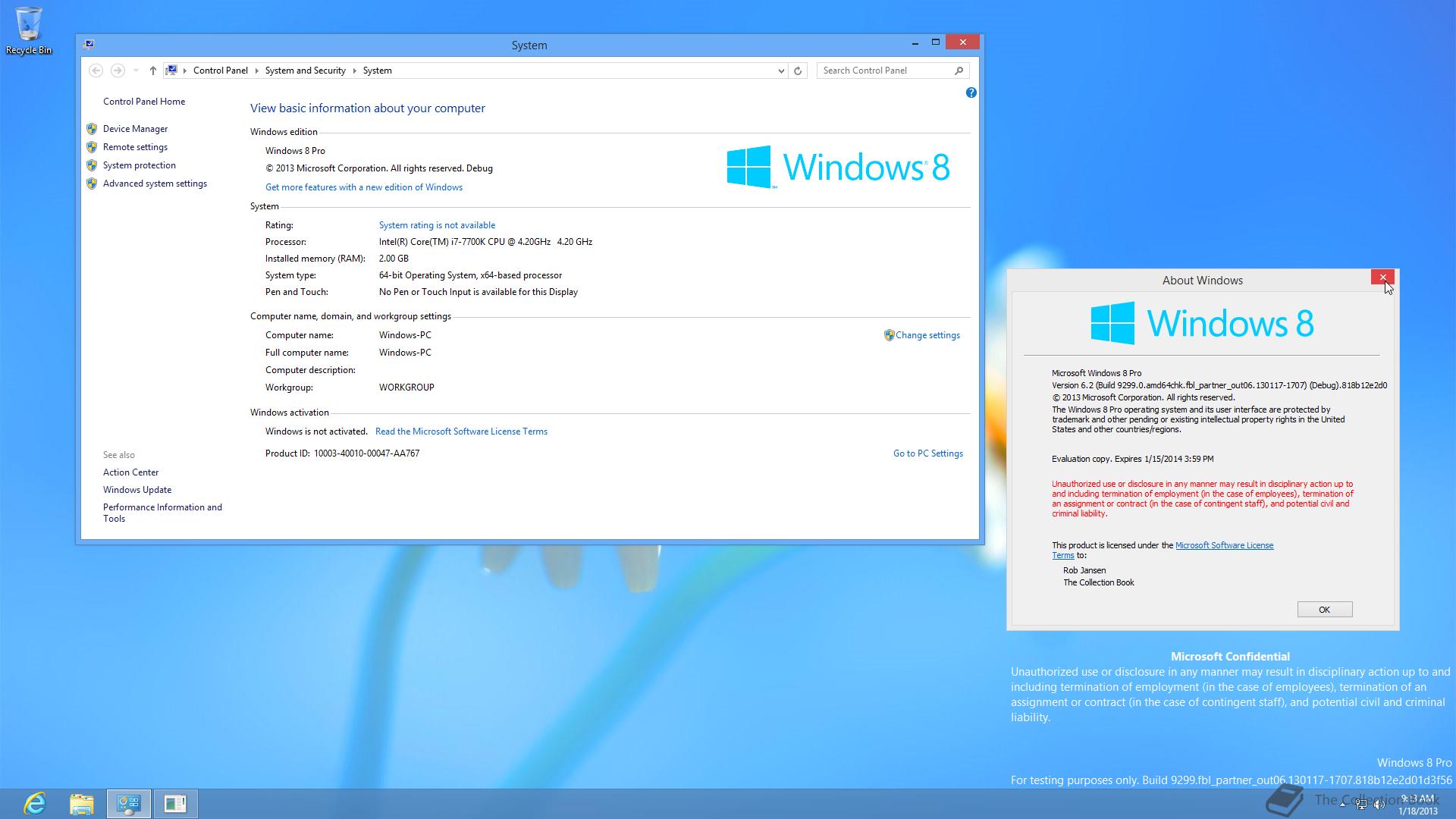1456x819 pixels.
Task: Open Device Manager link
Action: coord(135,129)
